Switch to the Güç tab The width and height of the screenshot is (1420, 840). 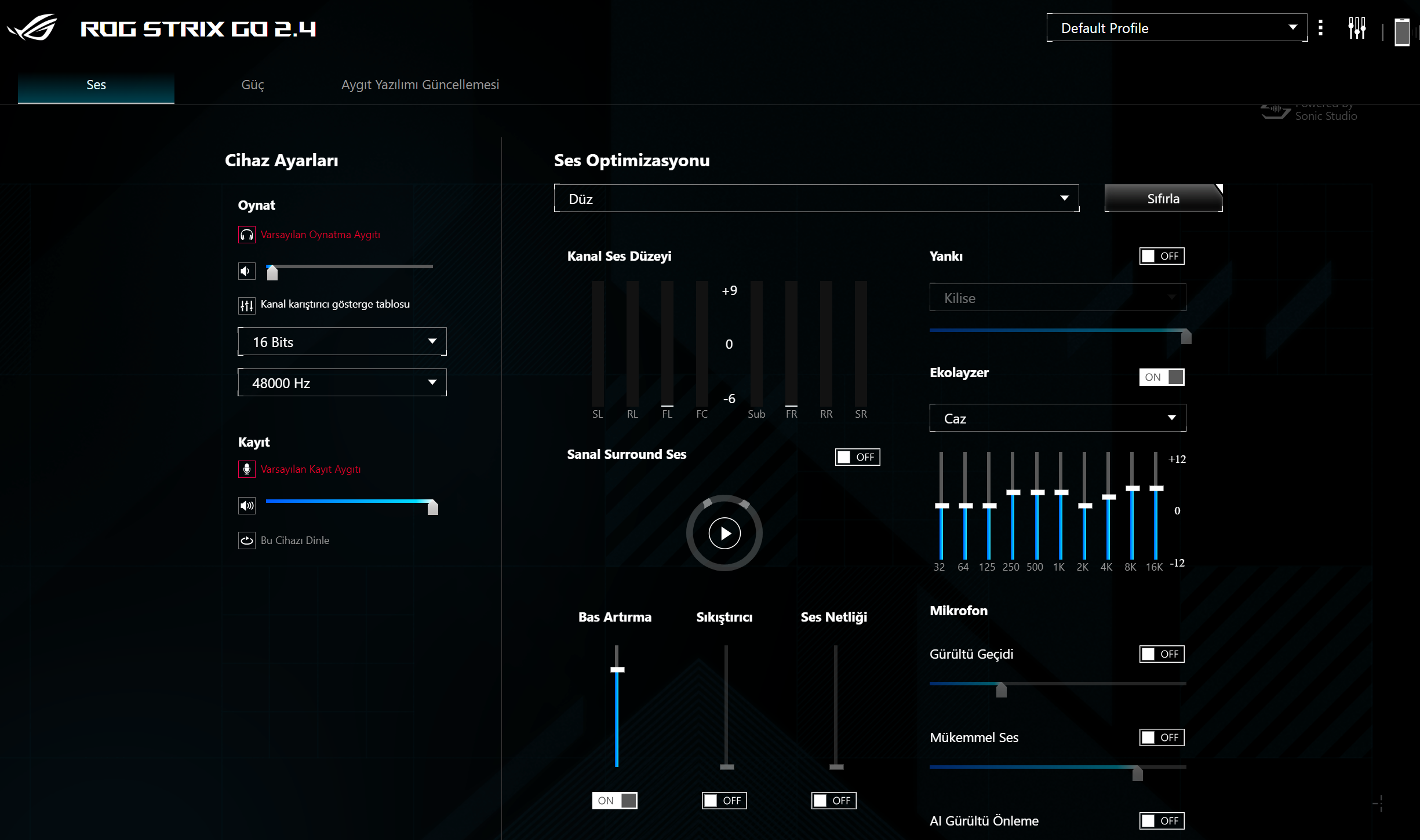[x=252, y=85]
